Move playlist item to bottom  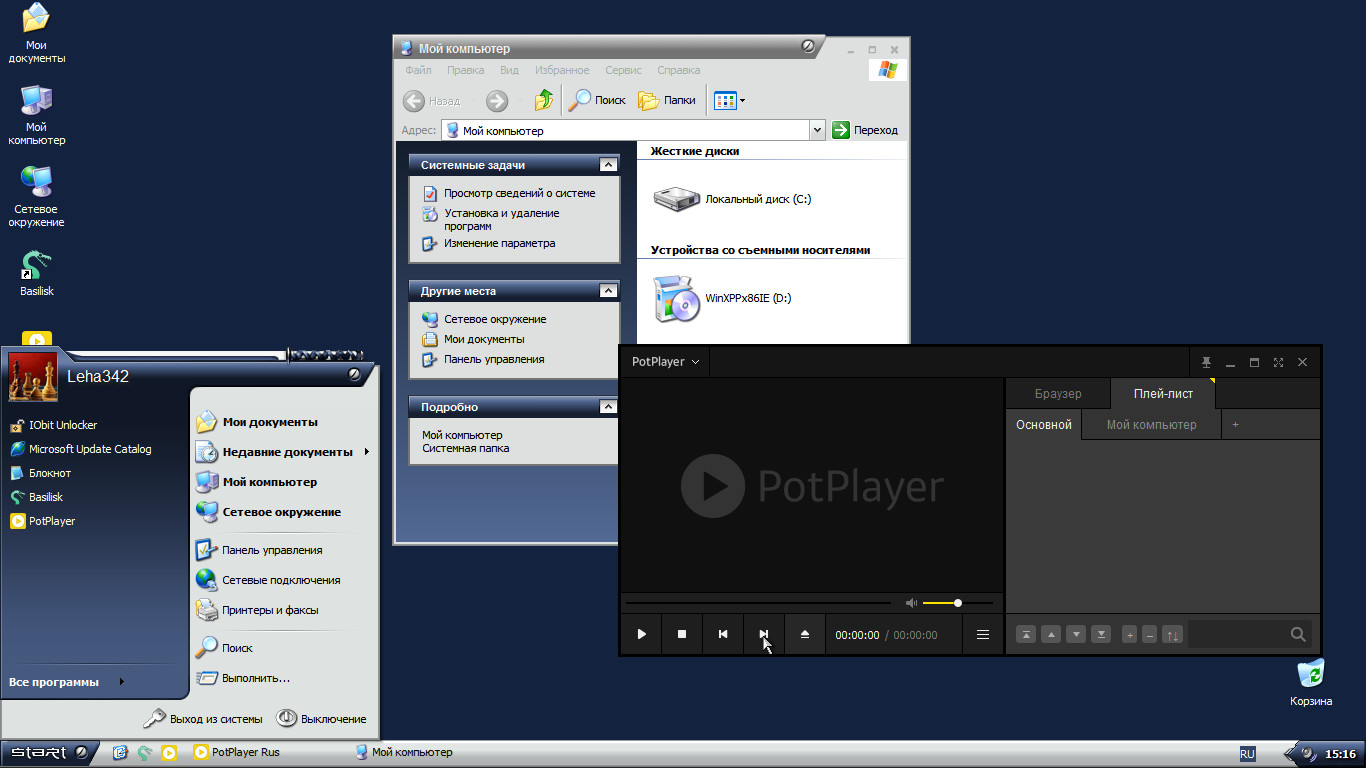1101,634
